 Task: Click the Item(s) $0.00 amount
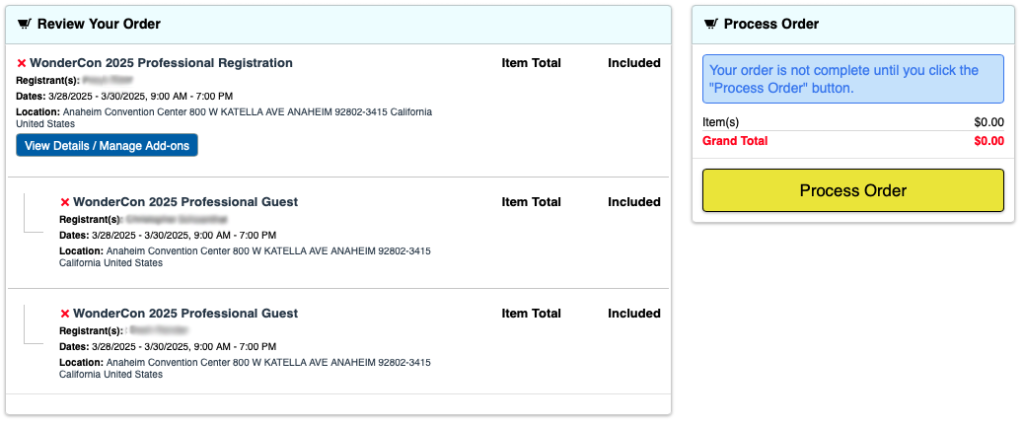pyautogui.click(x=988, y=122)
